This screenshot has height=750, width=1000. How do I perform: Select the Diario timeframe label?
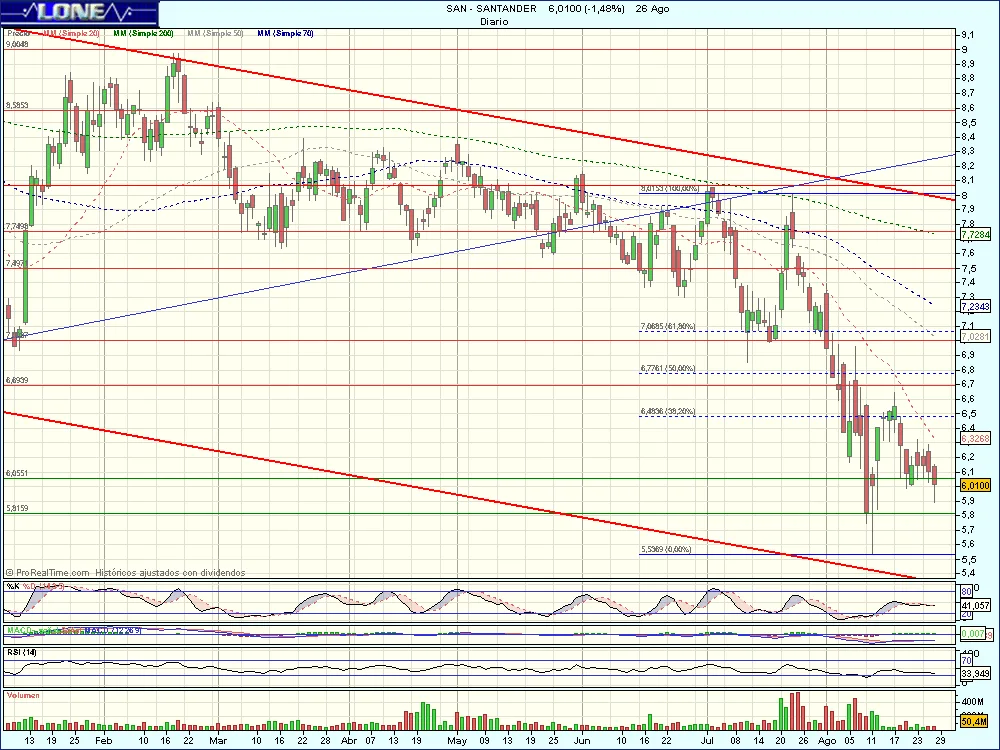[494, 22]
